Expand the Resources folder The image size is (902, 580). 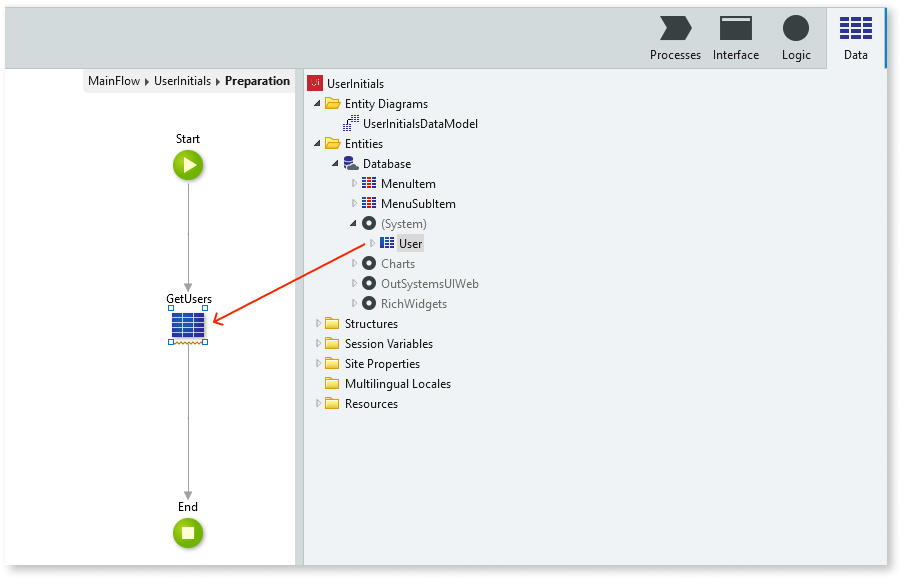point(318,403)
